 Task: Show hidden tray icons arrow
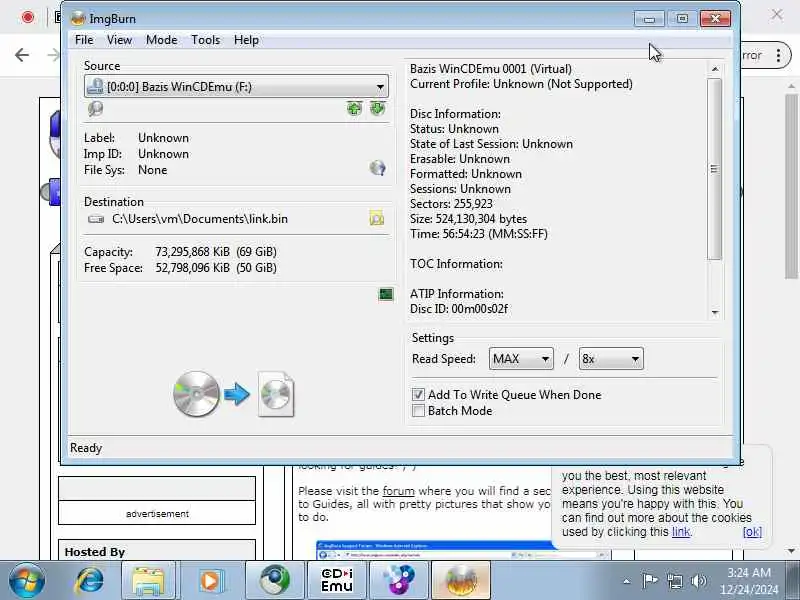click(627, 581)
